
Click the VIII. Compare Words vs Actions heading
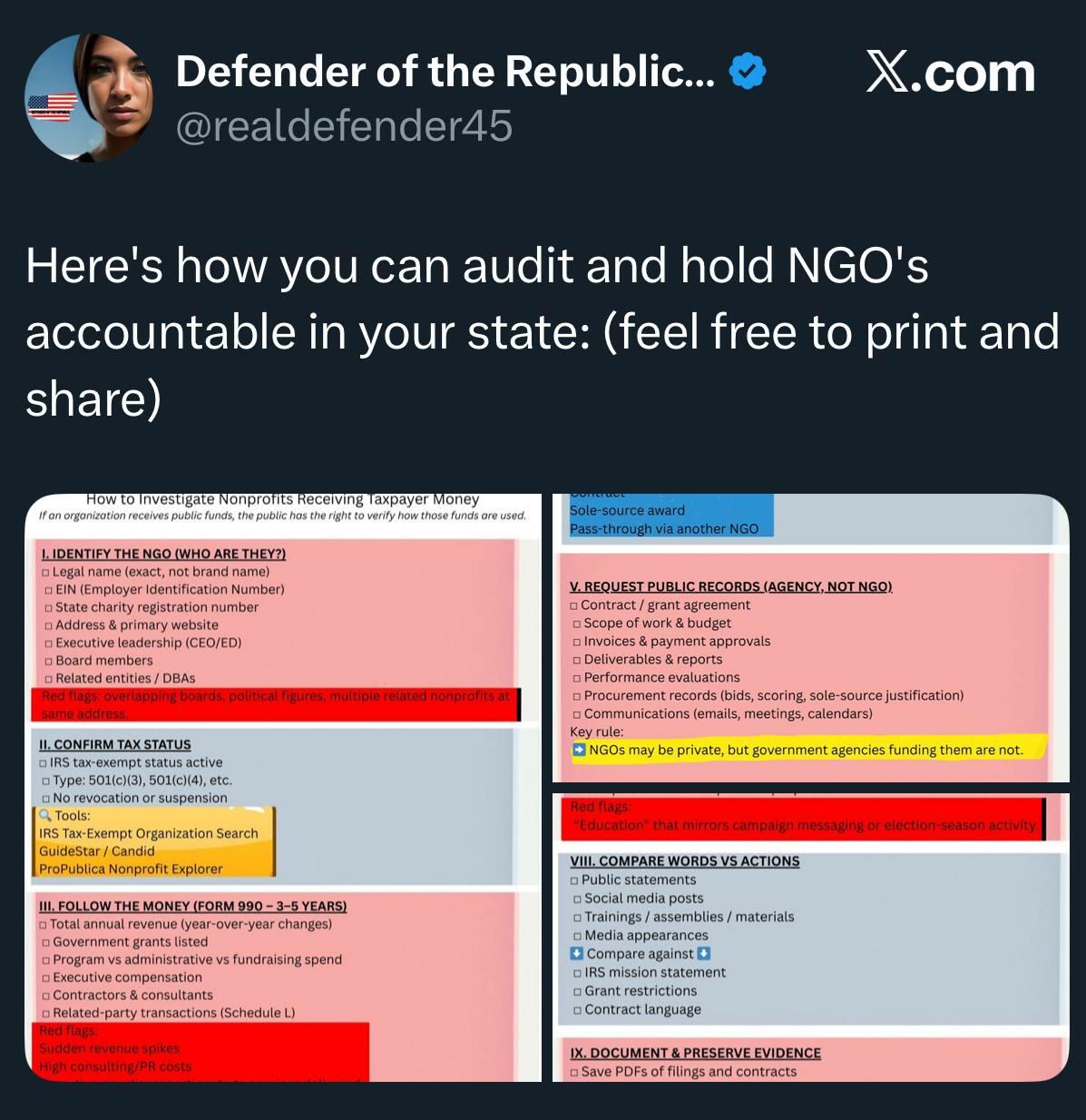(x=684, y=860)
